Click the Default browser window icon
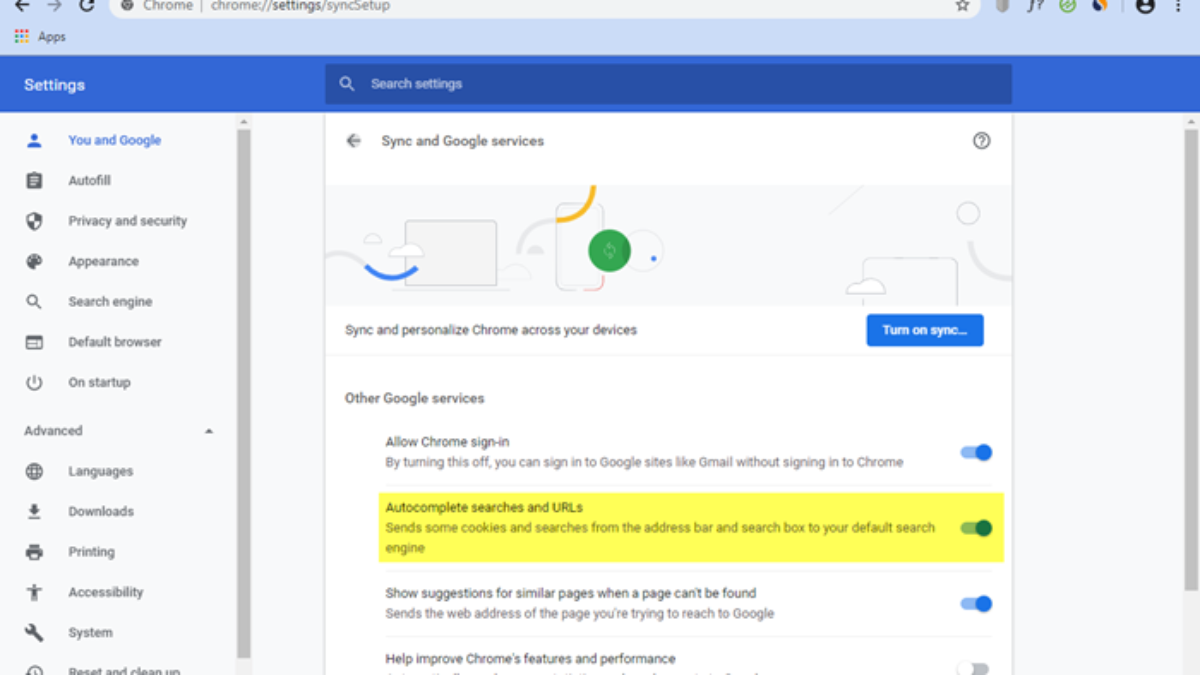 pyautogui.click(x=34, y=342)
